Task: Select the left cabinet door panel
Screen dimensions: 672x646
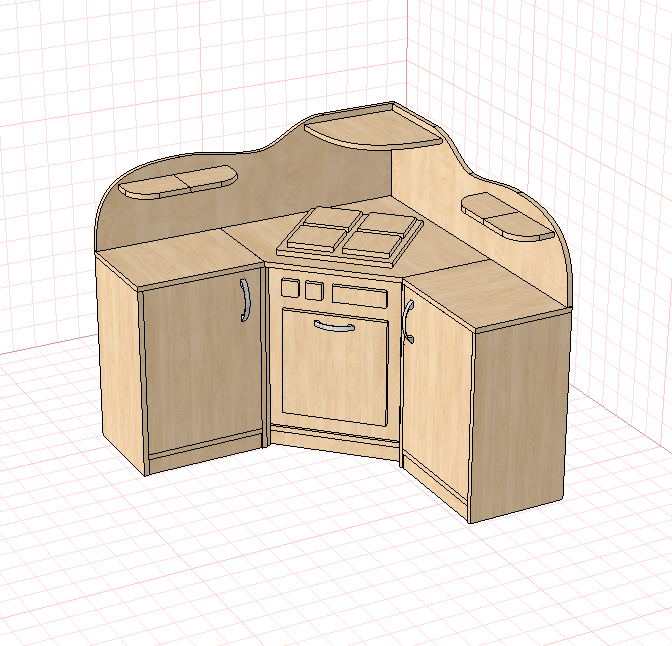Action: coord(201,362)
